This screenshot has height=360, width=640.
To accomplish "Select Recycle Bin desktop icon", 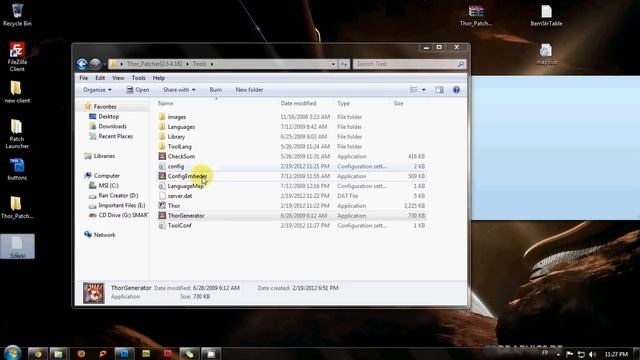I will [x=17, y=15].
